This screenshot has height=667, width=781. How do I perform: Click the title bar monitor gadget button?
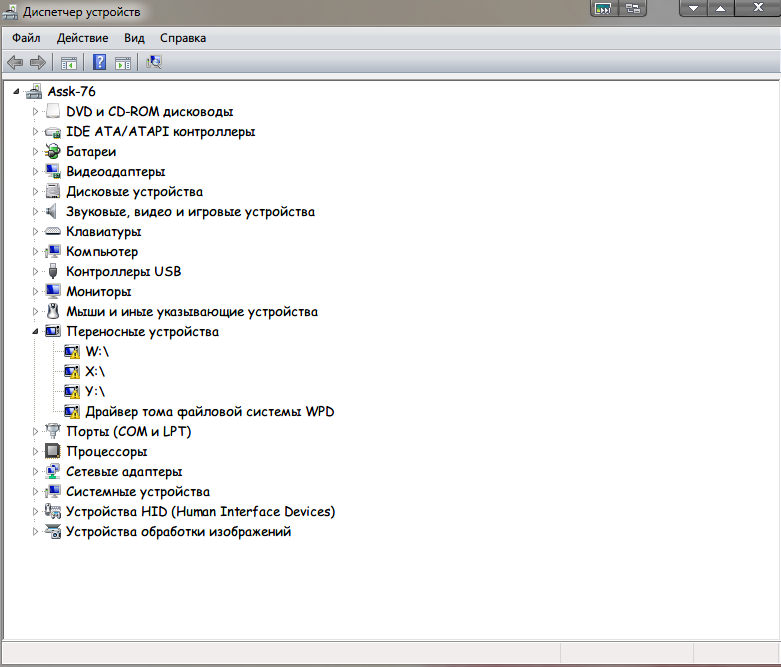click(x=604, y=8)
